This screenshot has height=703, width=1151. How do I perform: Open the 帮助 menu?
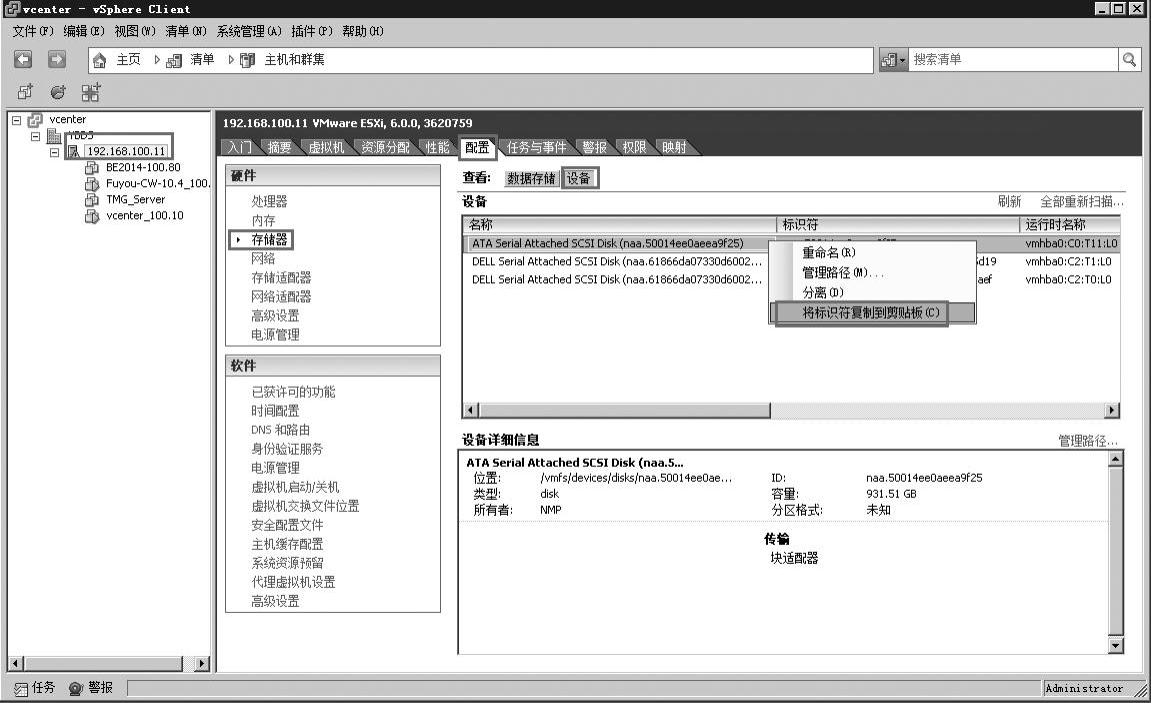(363, 31)
